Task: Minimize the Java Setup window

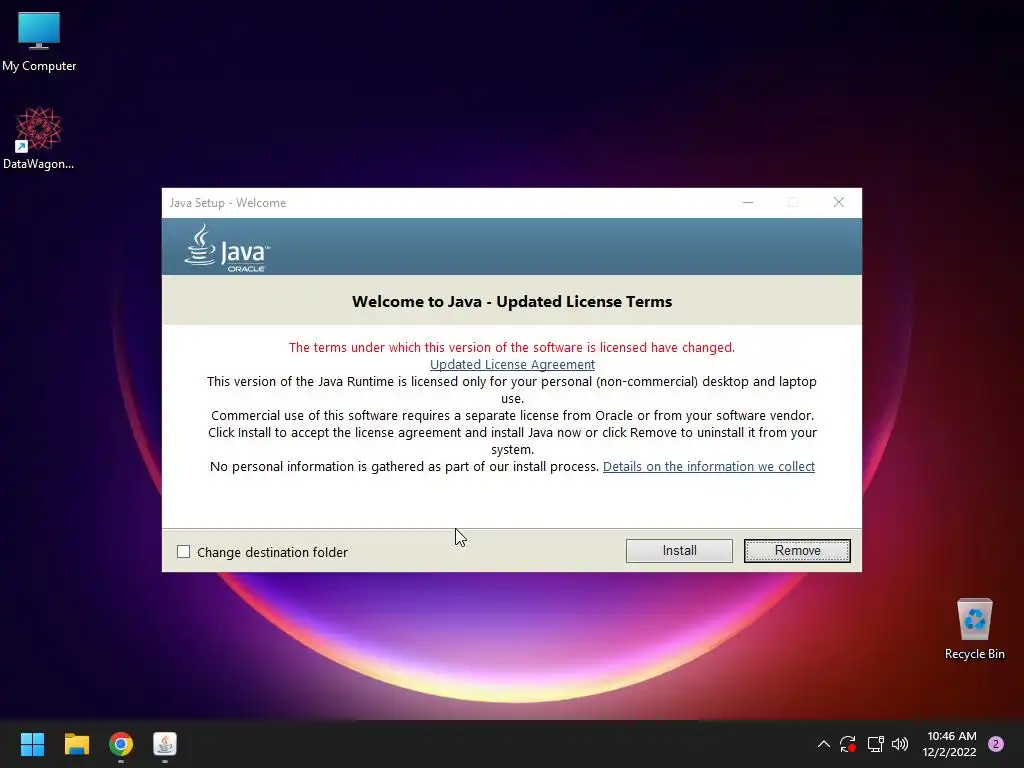Action: coord(748,202)
